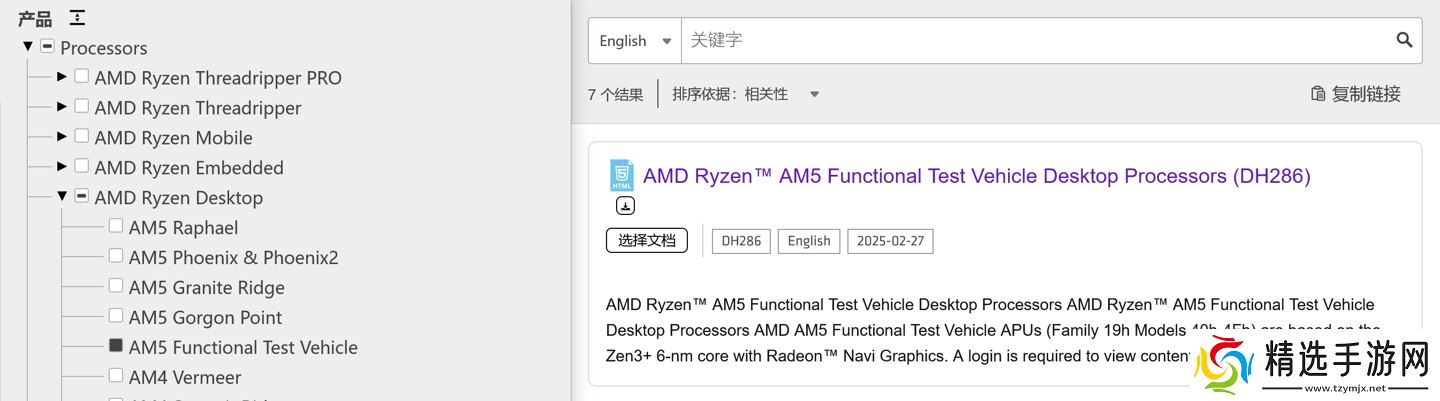Click the download icon under the document title
Image resolution: width=1440 pixels, height=401 pixels.
pos(625,206)
